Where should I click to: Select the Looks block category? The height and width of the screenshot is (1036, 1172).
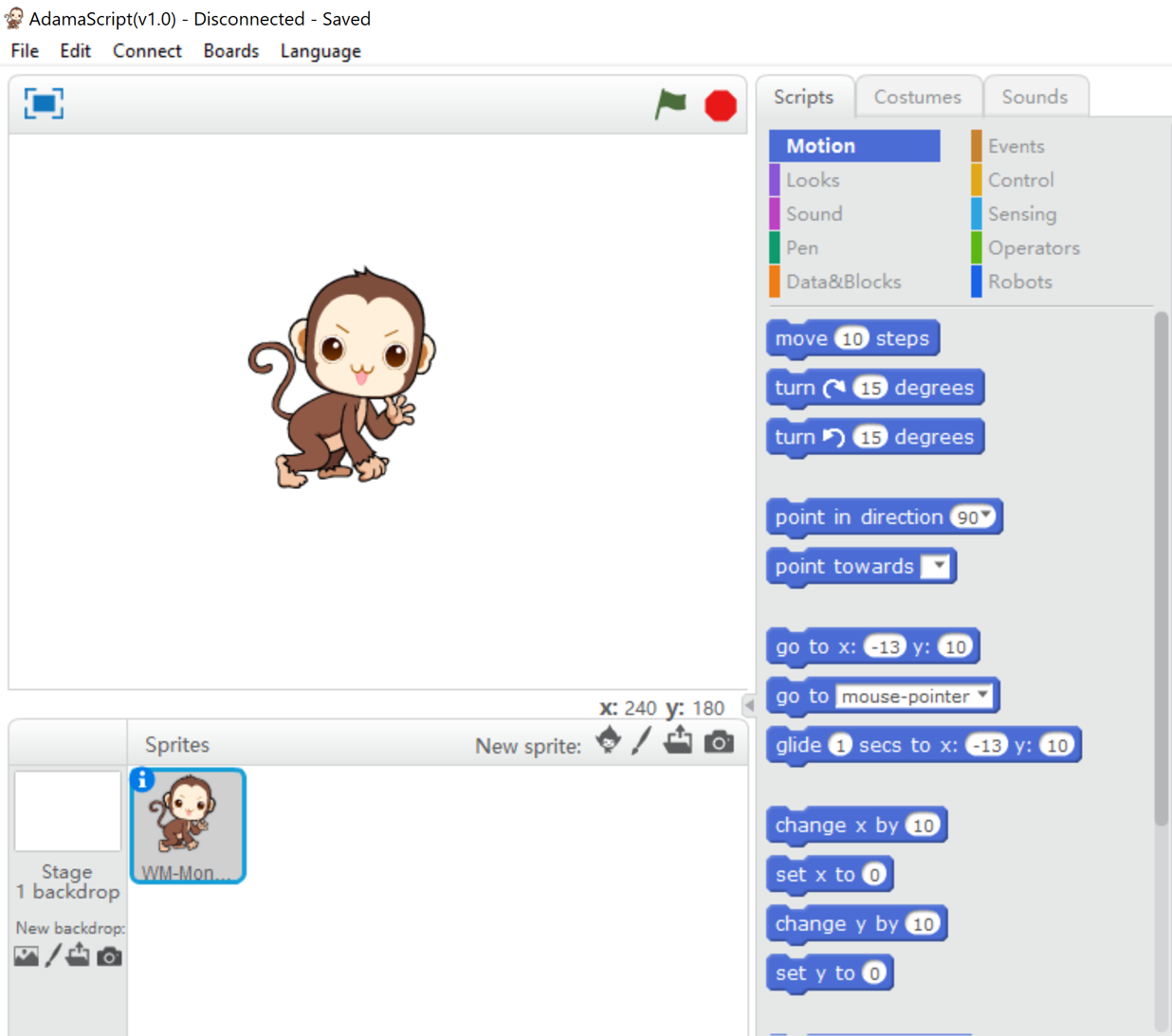coord(813,180)
